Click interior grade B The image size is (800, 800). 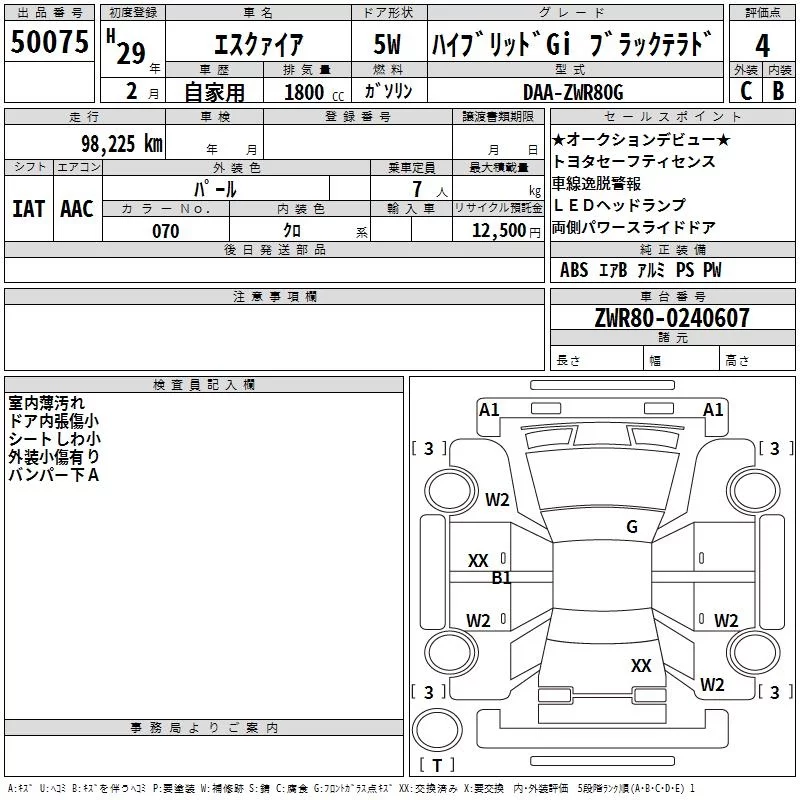click(779, 91)
